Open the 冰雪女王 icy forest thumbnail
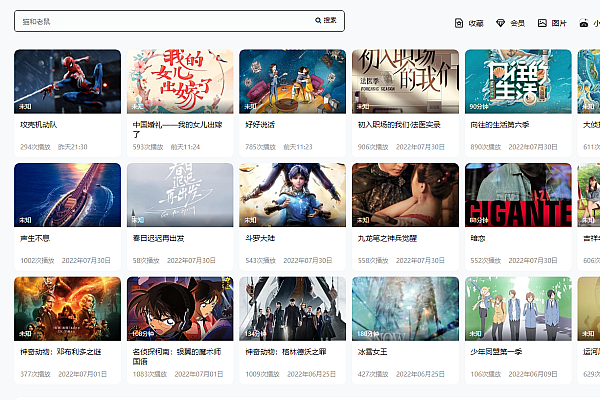 click(x=405, y=309)
